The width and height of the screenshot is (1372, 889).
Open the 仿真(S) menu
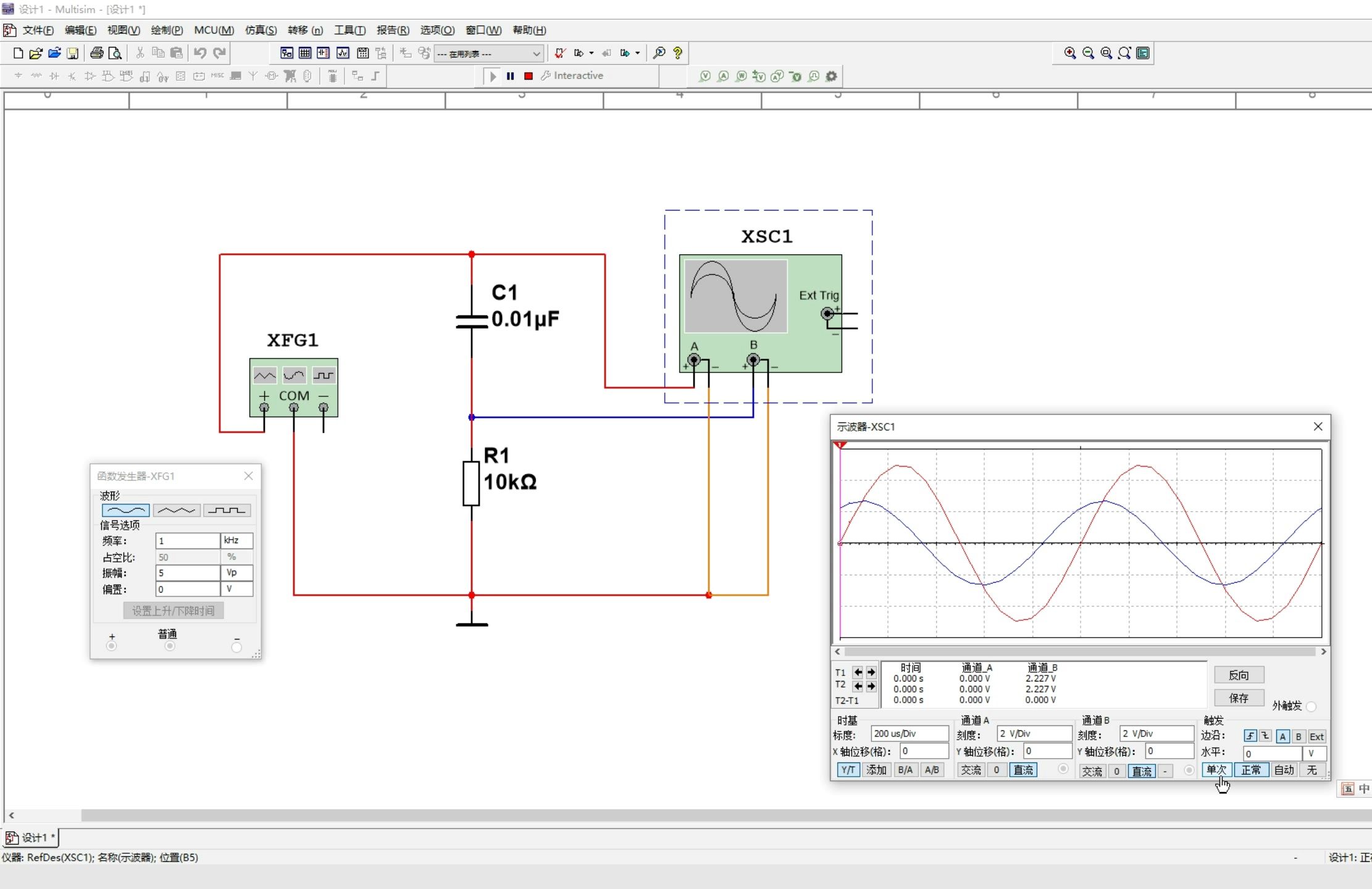261,30
